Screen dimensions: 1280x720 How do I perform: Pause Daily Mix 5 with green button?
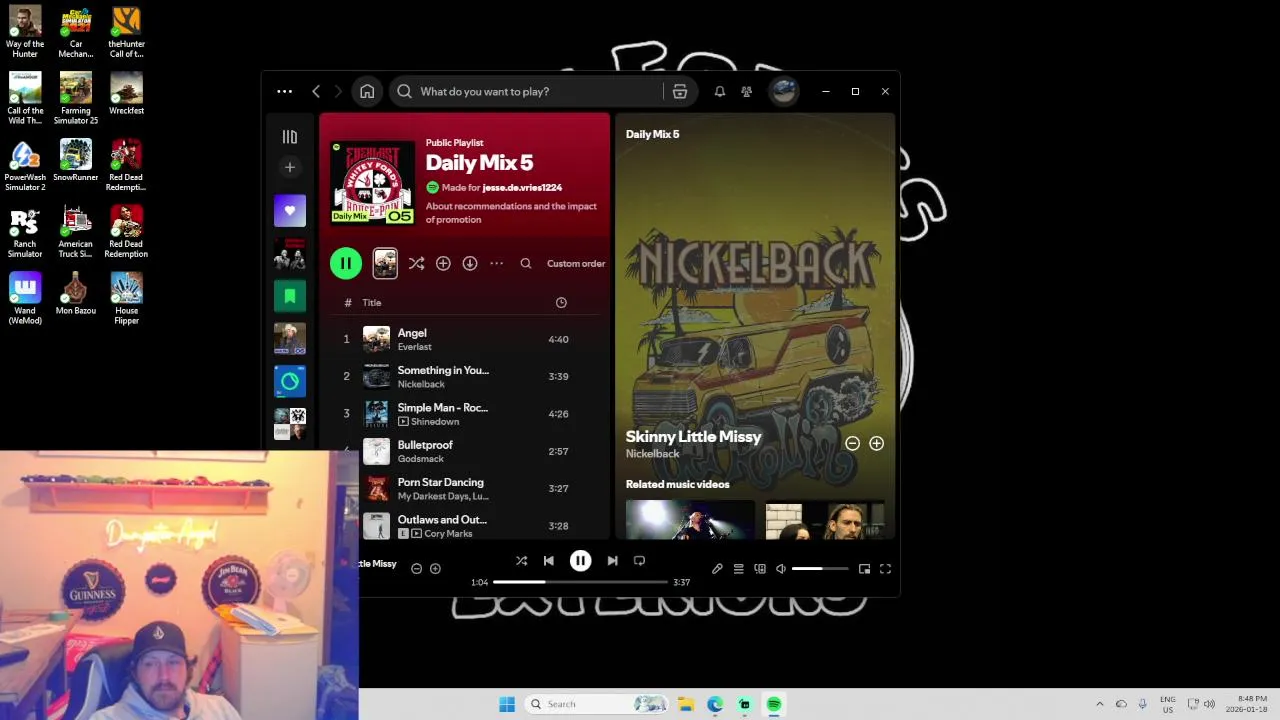tap(346, 263)
